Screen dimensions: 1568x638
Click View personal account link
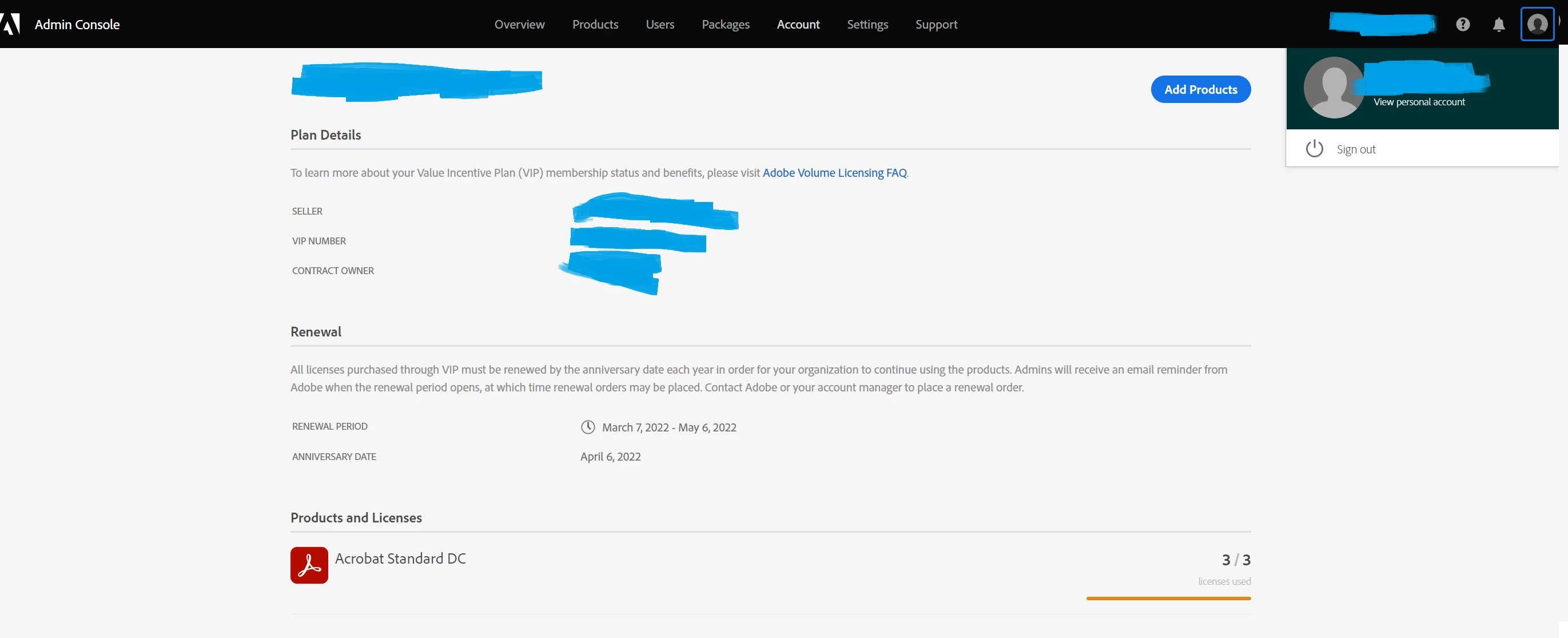[x=1419, y=102]
